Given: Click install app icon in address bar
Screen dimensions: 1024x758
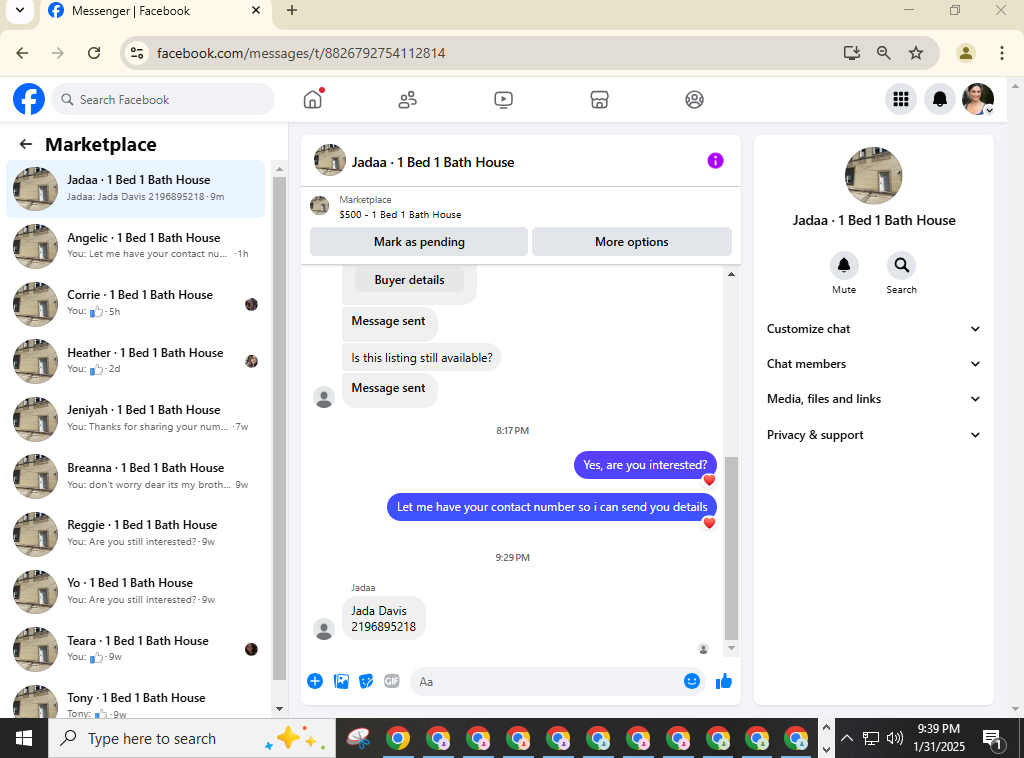Looking at the screenshot, I should [852, 53].
